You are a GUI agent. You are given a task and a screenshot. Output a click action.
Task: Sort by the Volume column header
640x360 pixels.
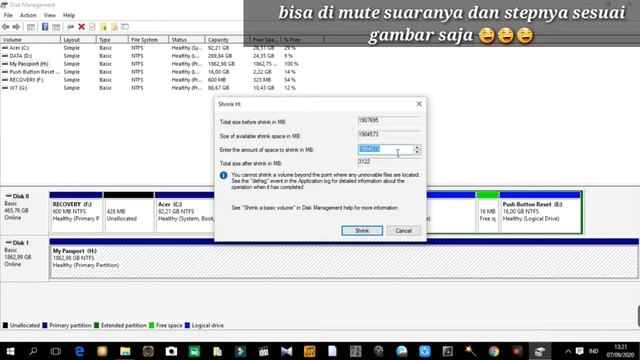coord(31,40)
